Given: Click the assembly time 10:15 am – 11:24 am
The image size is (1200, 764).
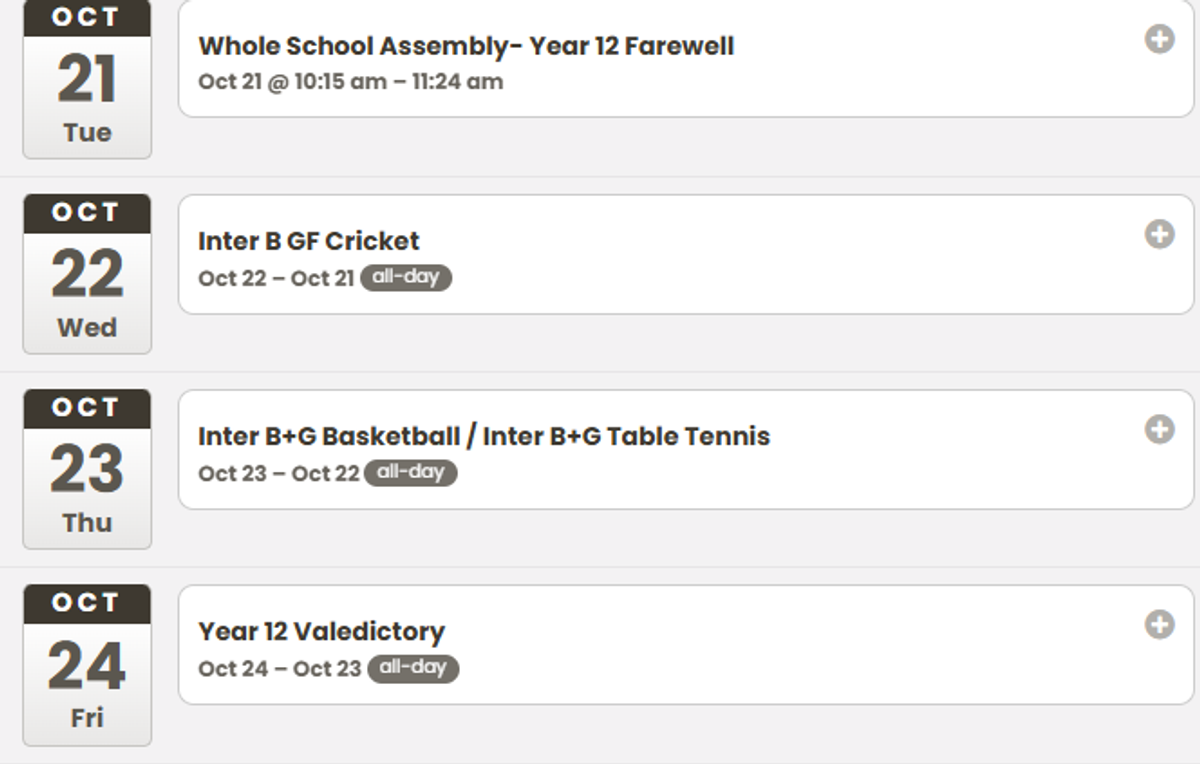Looking at the screenshot, I should tap(399, 82).
